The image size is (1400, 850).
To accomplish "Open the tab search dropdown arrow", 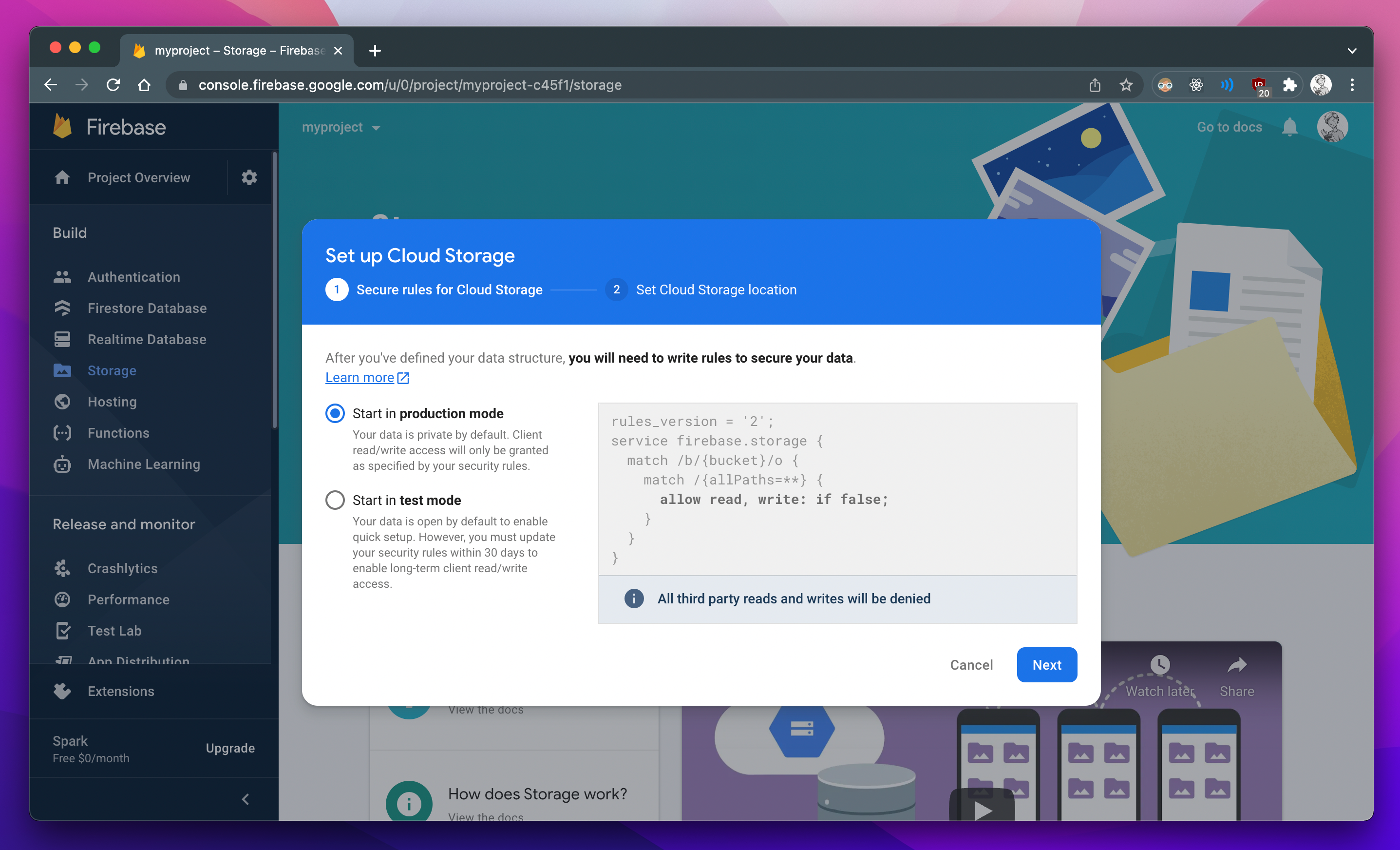I will pos(1352,51).
